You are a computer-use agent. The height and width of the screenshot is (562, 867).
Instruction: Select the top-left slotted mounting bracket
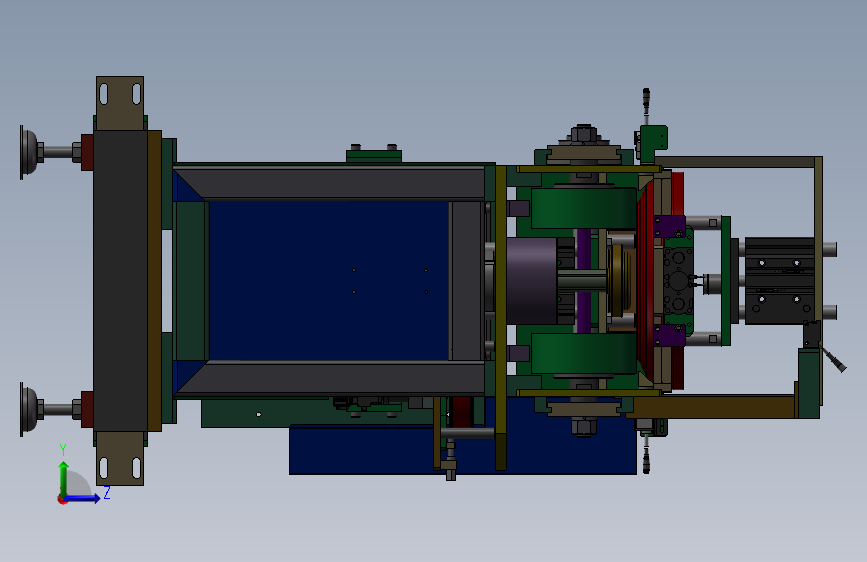120,103
